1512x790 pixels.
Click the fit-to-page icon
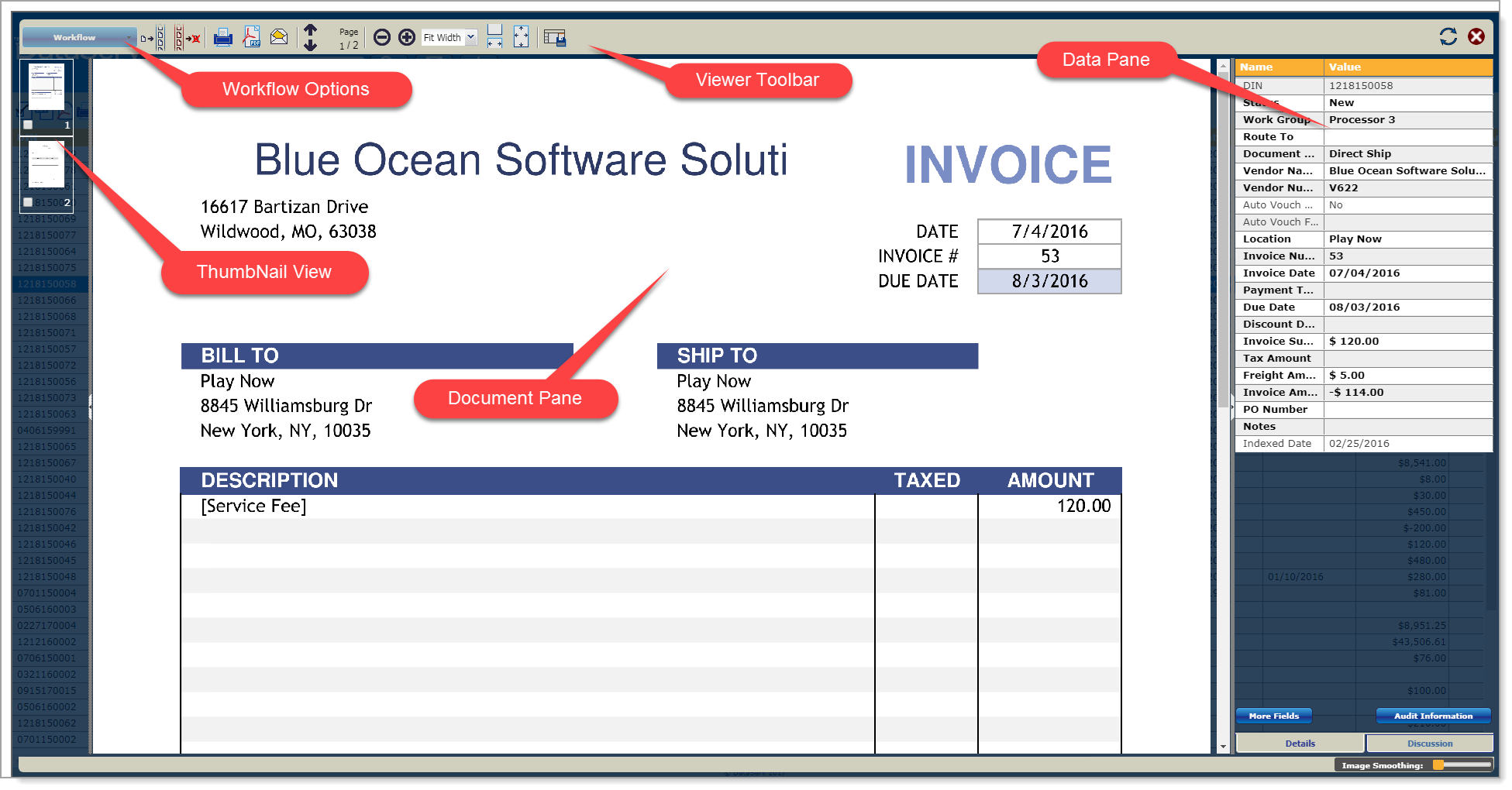click(x=521, y=36)
